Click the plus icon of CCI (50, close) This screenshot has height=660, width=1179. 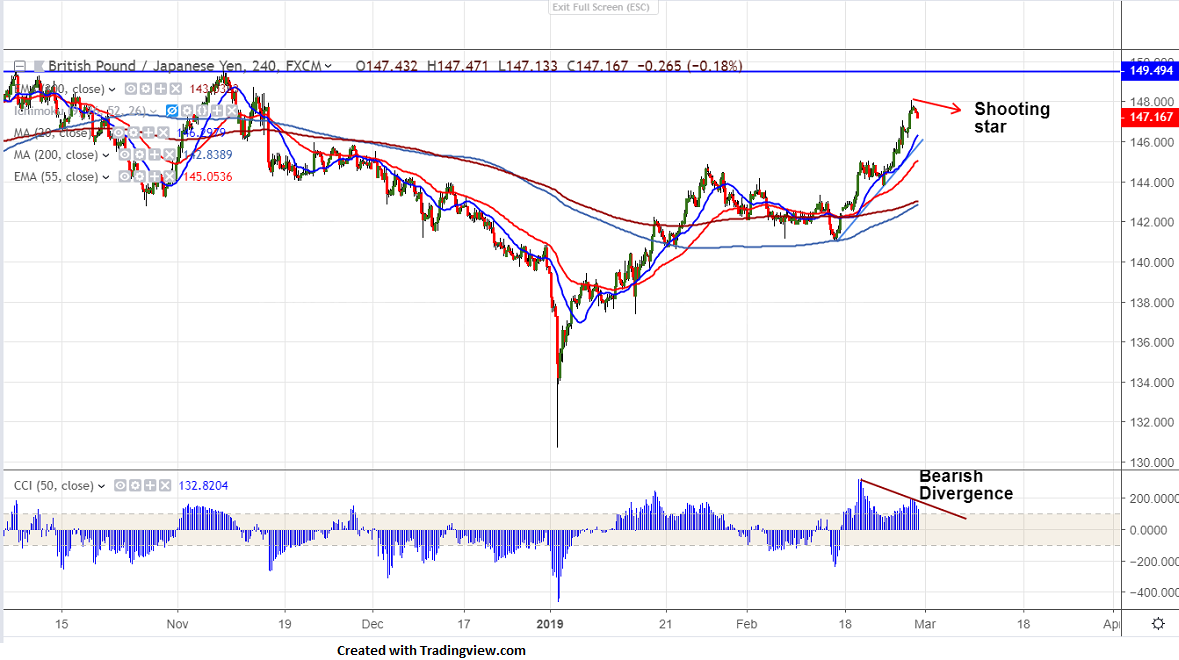(150, 486)
